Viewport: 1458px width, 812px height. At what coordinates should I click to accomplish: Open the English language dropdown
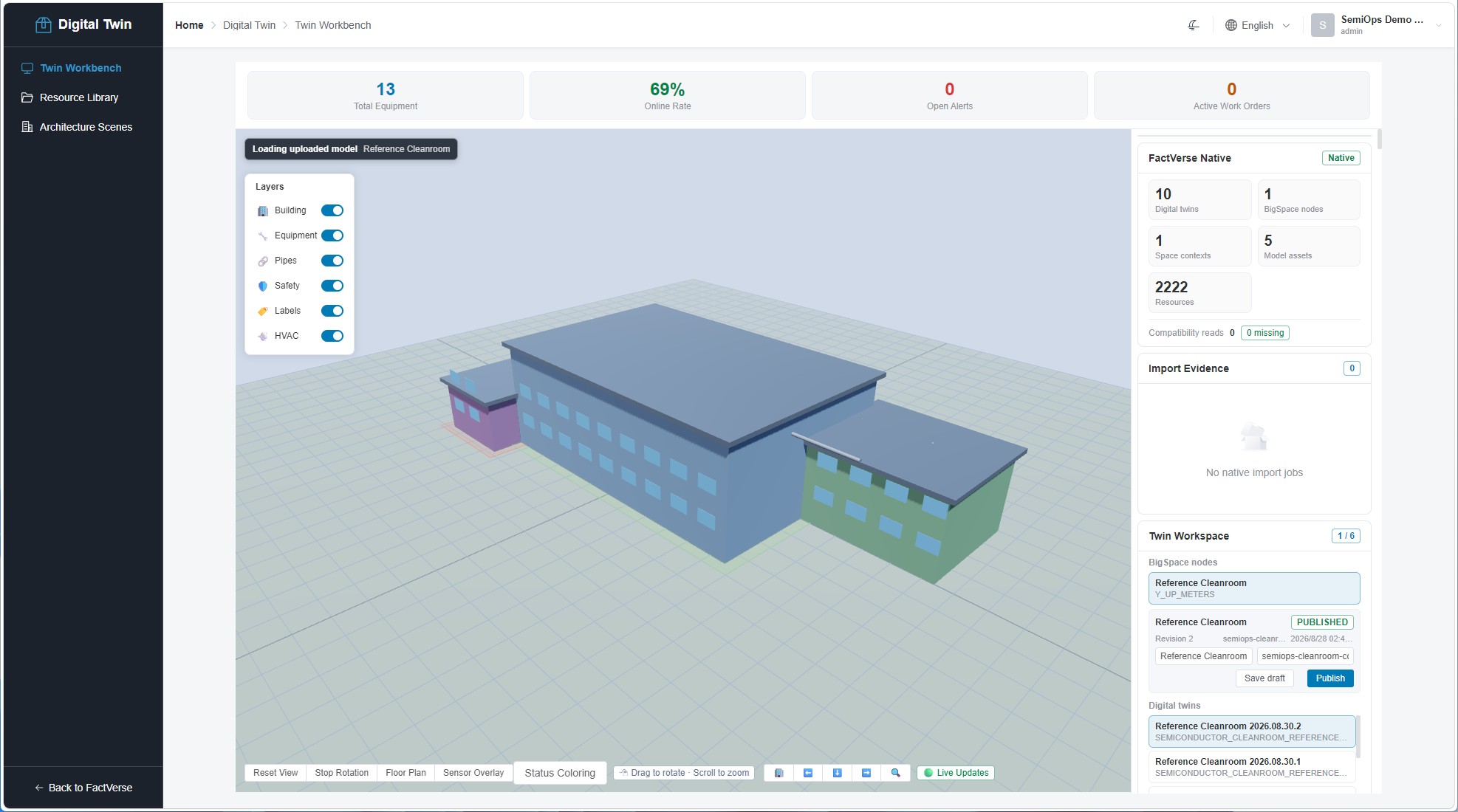click(1258, 25)
